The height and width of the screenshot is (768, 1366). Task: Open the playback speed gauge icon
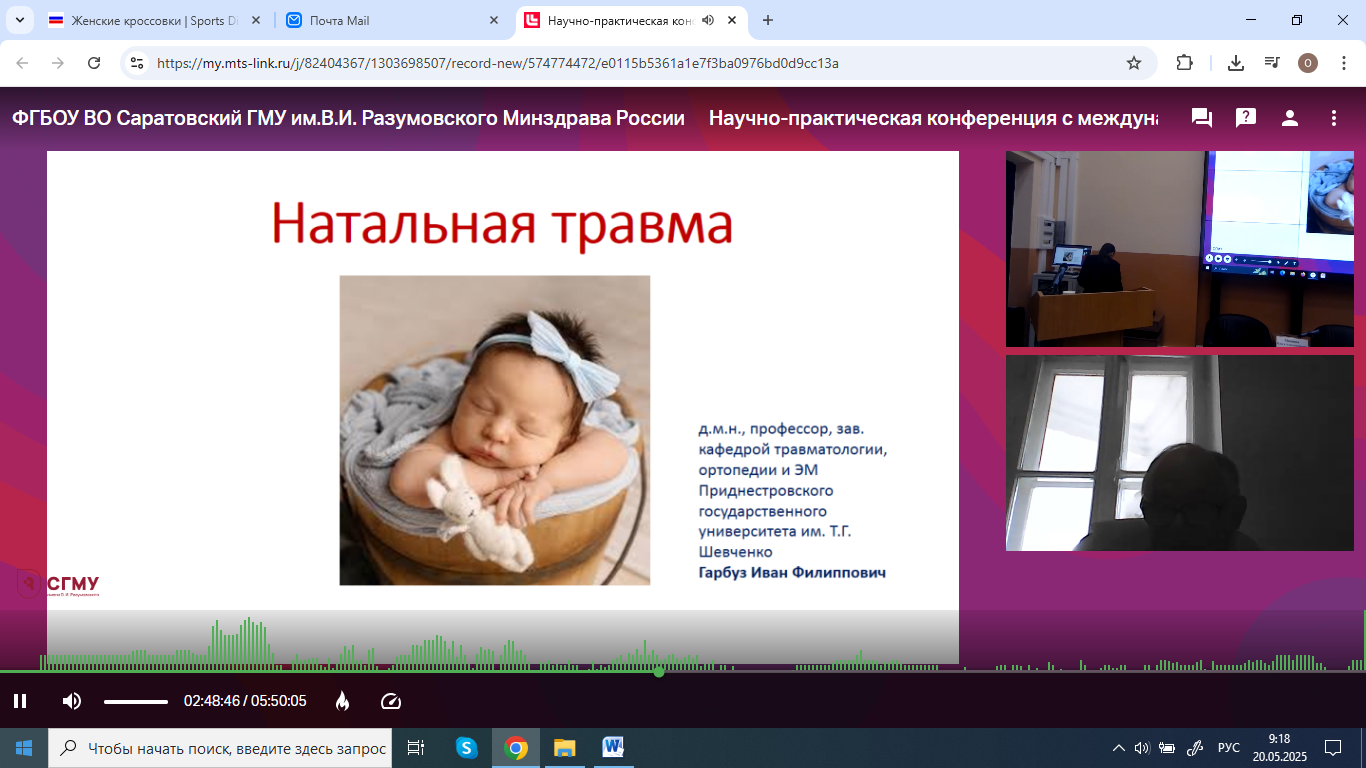point(391,701)
